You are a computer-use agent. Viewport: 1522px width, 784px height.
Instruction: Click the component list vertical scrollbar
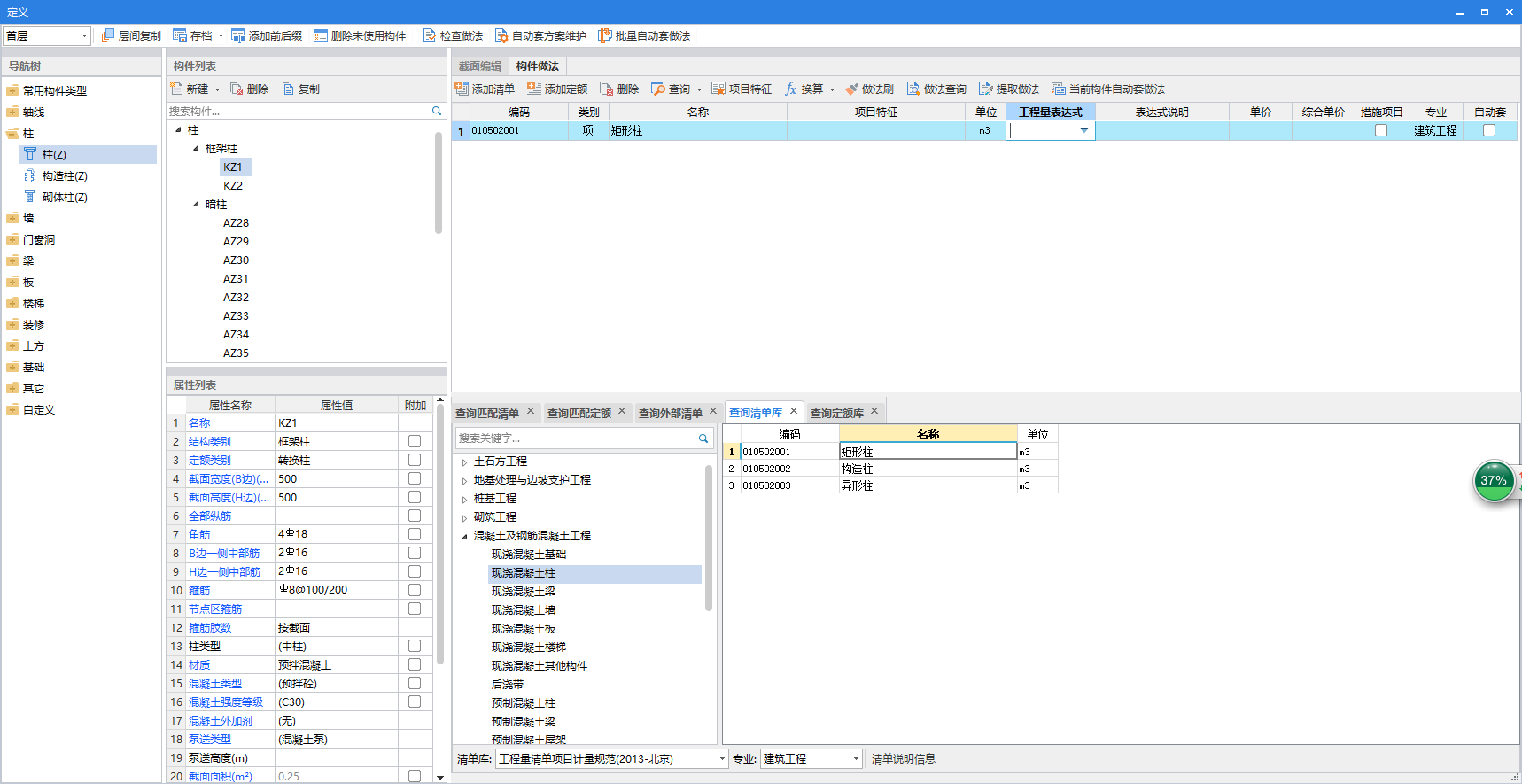tap(439, 182)
